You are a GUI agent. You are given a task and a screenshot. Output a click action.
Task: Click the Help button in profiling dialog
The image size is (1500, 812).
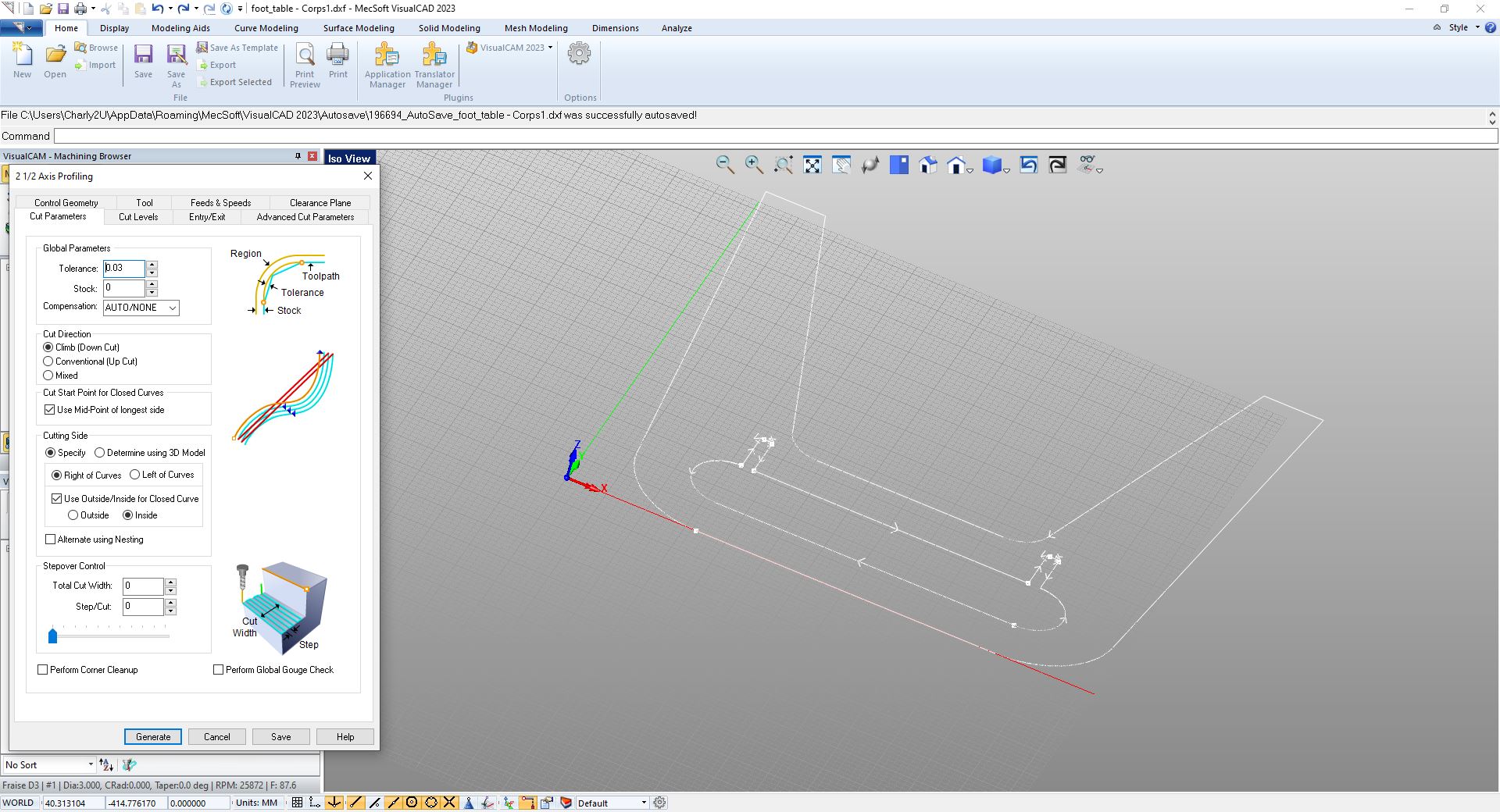[x=345, y=737]
